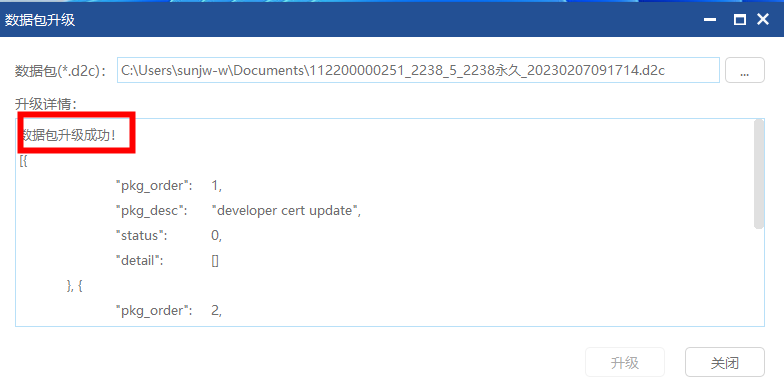The width and height of the screenshot is (784, 389).
Task: Open file browser via the "..." button
Action: [744, 70]
